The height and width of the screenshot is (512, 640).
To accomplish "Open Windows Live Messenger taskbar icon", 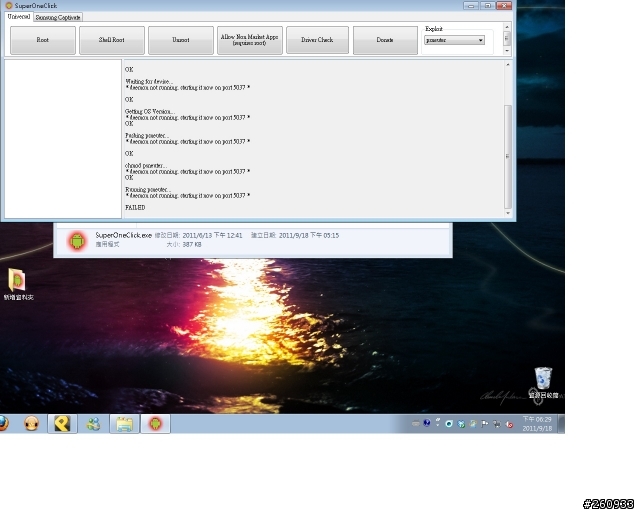I will tap(93, 423).
